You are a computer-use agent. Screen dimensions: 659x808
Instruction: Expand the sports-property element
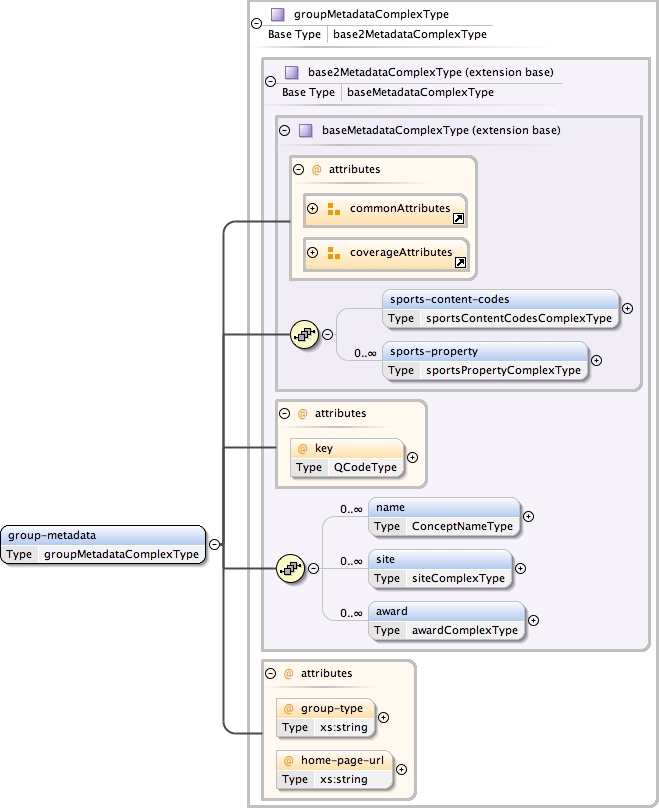596,360
